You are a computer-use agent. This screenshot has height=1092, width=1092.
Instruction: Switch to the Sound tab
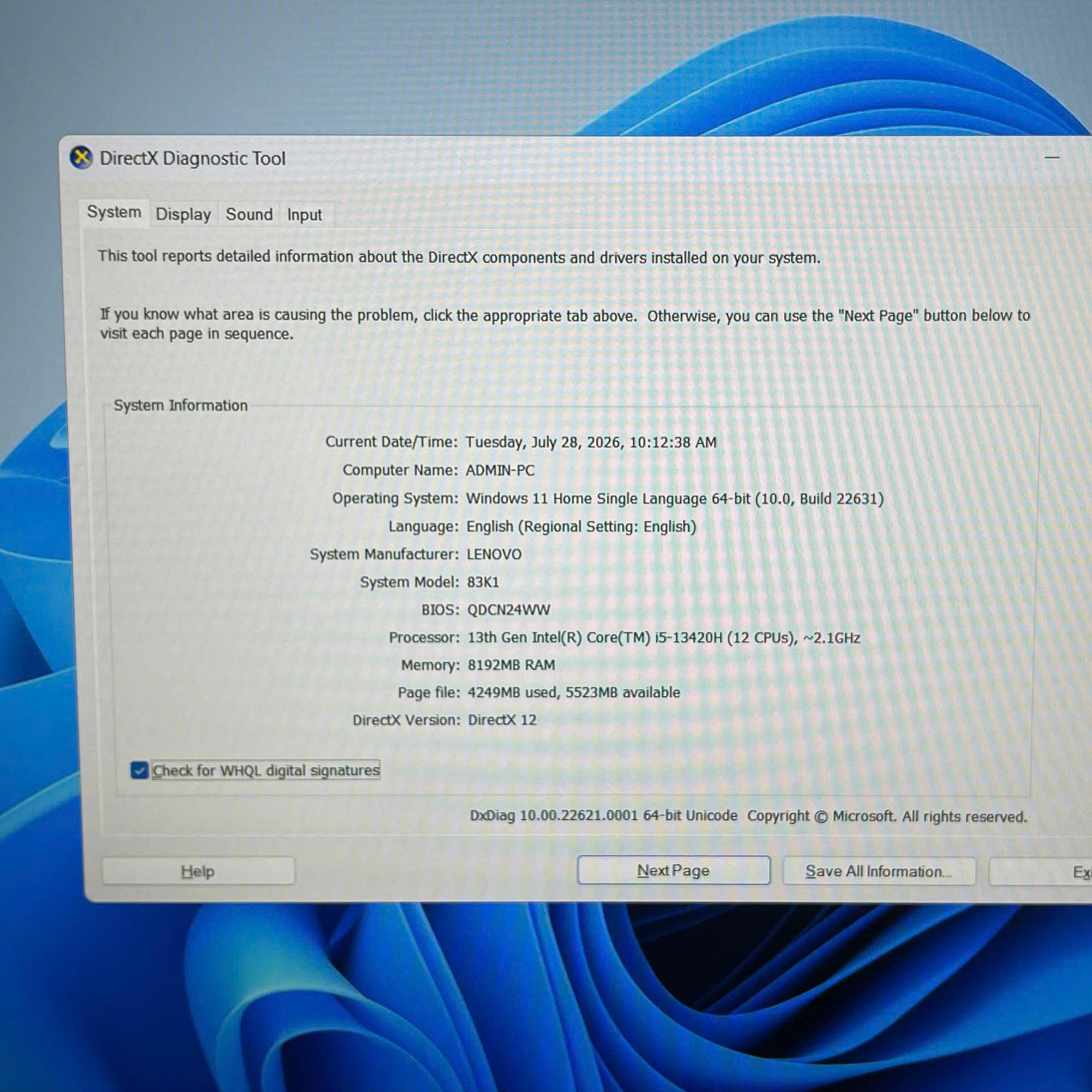pyautogui.click(x=248, y=214)
